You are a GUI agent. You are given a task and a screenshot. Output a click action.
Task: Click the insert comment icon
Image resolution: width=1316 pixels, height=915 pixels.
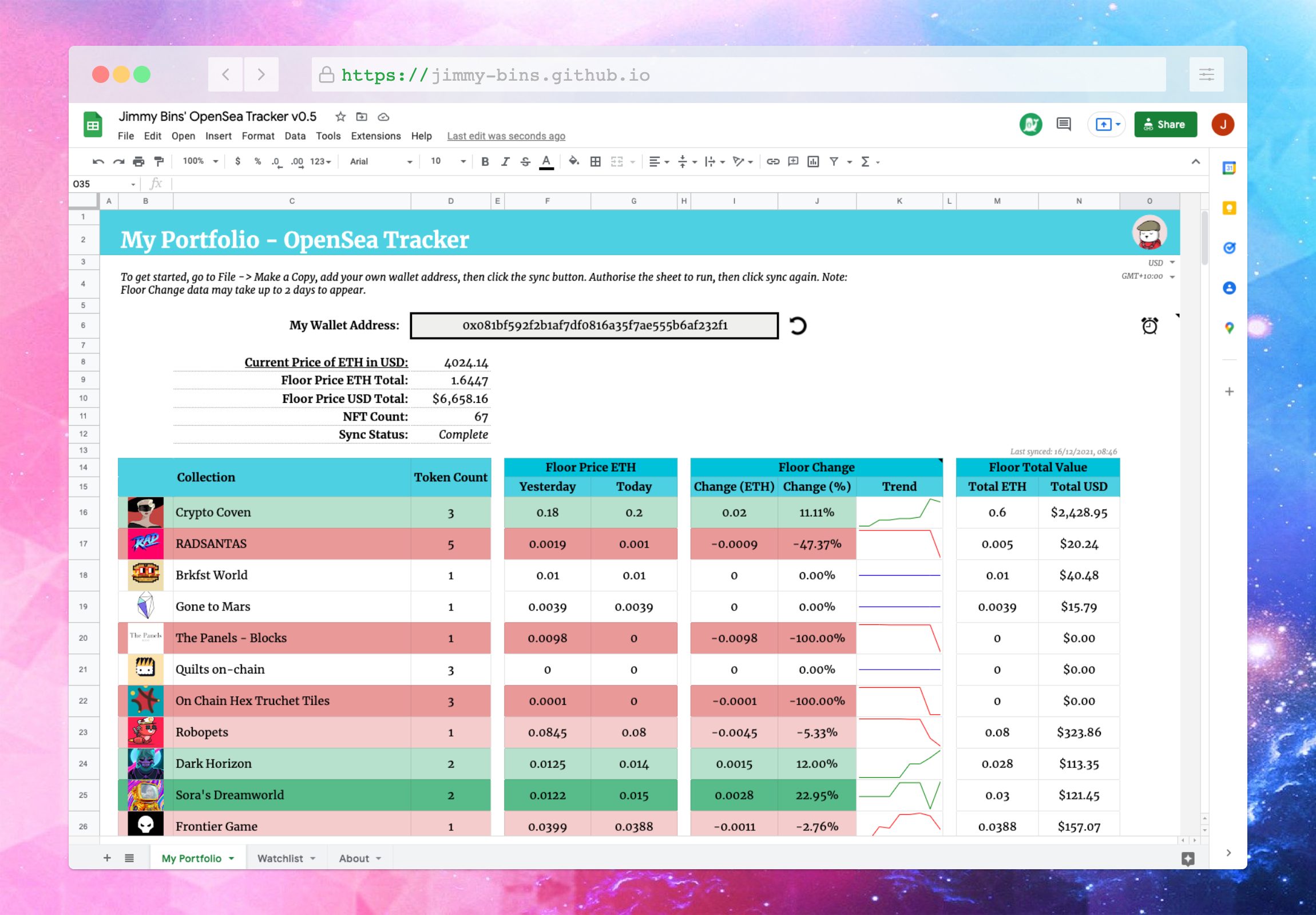pos(793,162)
